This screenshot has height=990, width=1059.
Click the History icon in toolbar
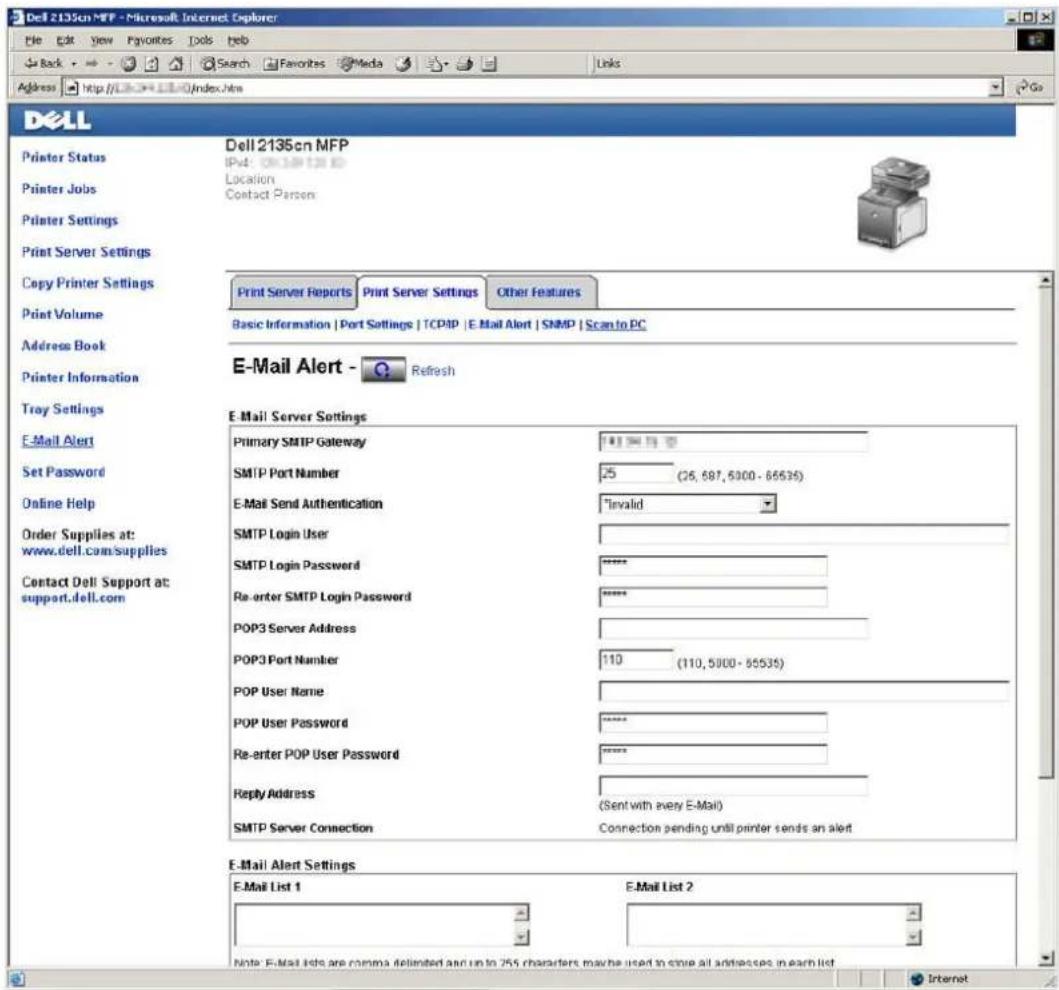point(403,64)
